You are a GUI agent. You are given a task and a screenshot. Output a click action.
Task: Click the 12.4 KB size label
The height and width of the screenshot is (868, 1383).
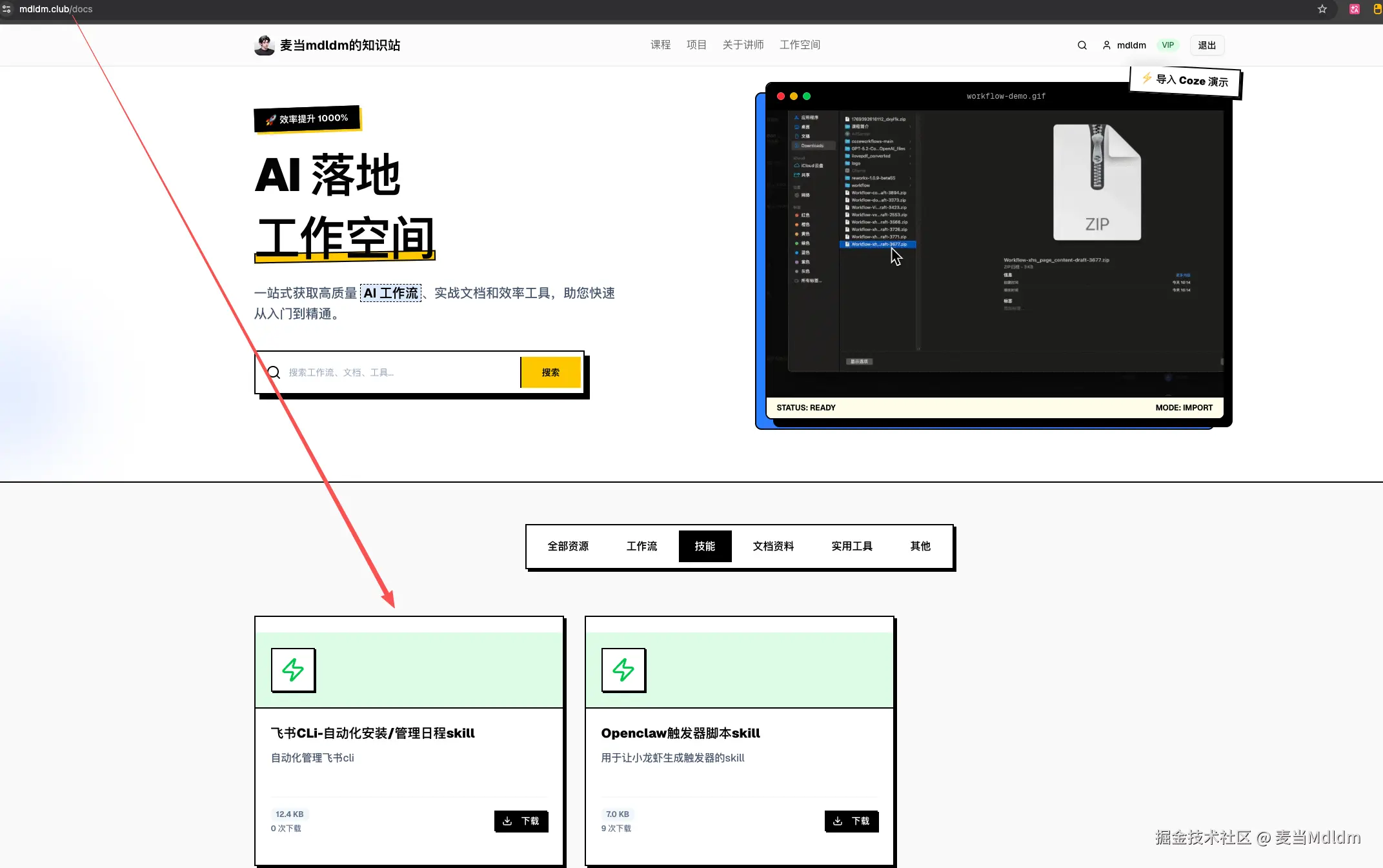pos(289,814)
